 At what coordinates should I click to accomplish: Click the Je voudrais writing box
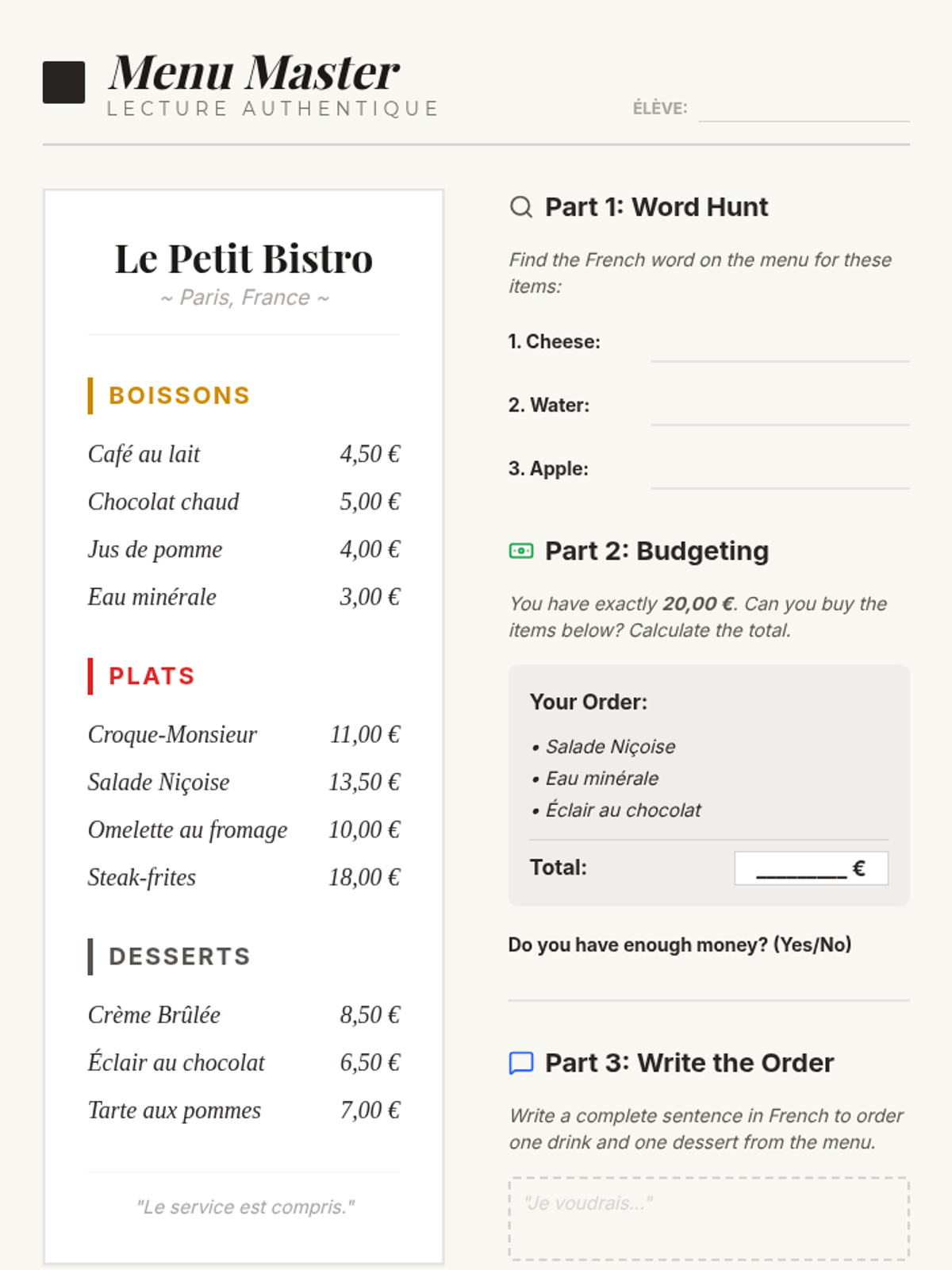(708, 1219)
